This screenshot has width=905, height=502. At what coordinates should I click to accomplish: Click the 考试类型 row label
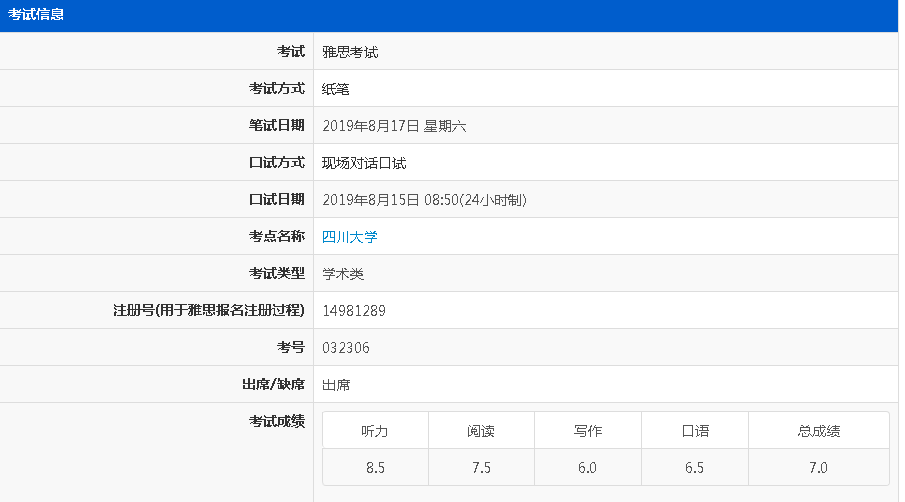(x=276, y=273)
